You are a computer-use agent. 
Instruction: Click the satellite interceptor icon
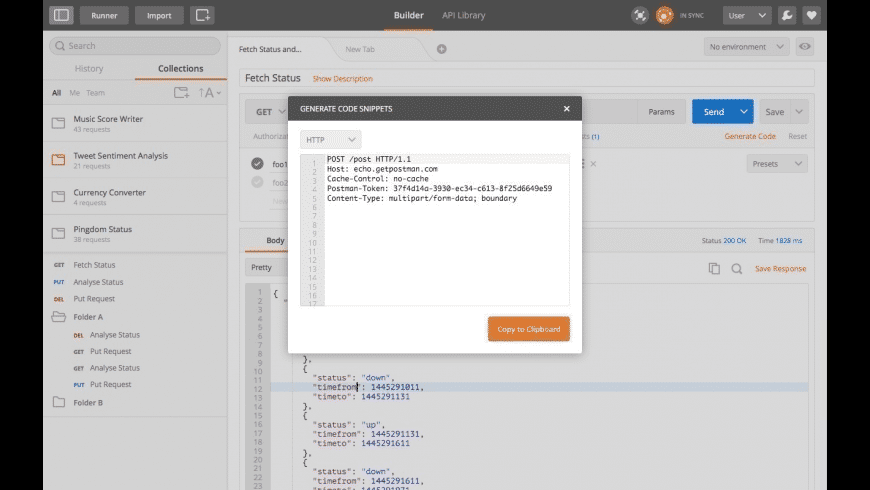(640, 15)
